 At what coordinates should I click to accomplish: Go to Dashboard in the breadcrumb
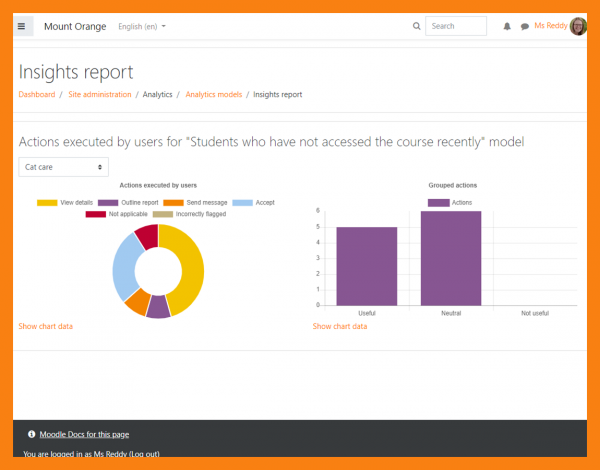click(37, 94)
